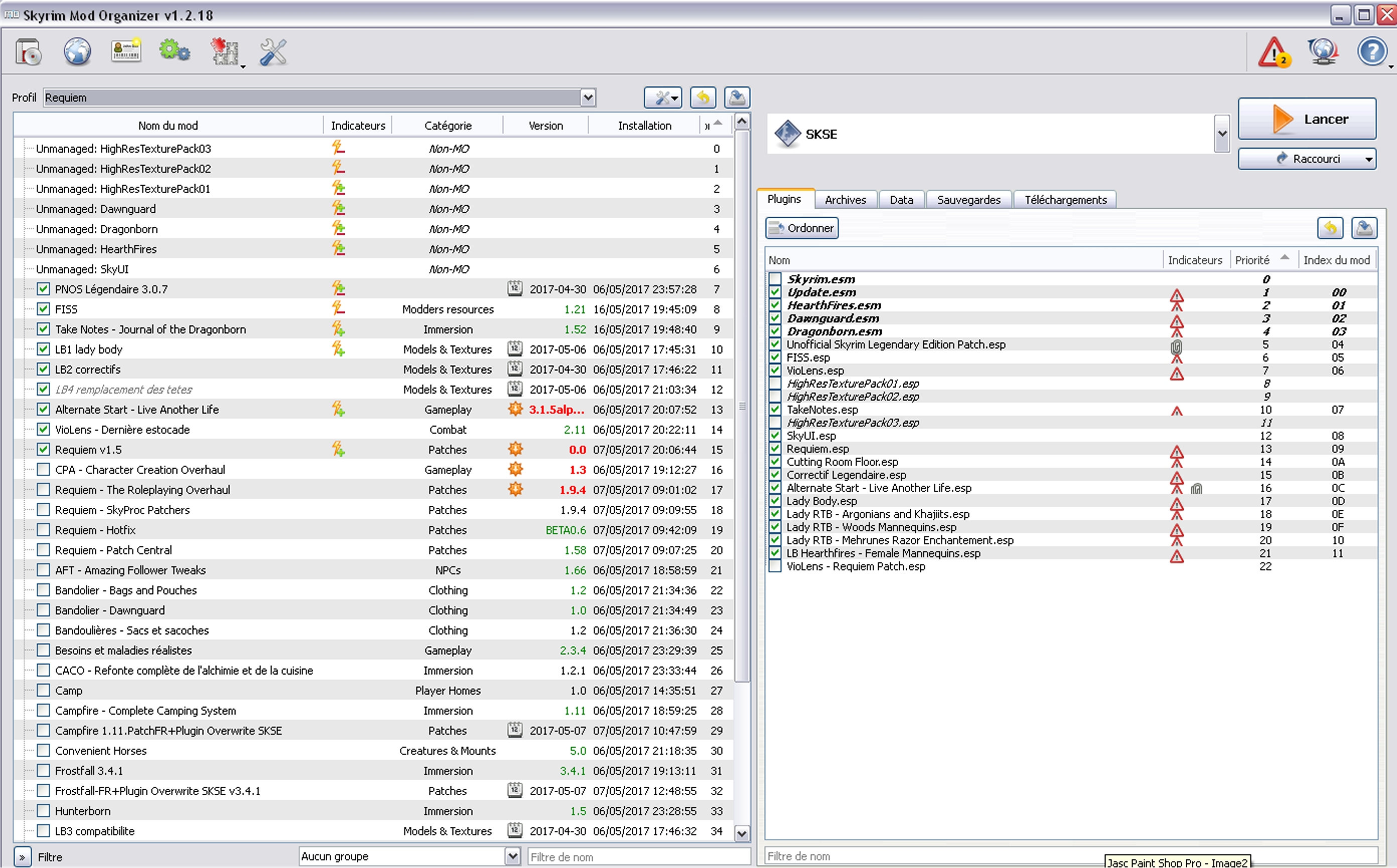Select the Campfire - Complete Camping System row
This screenshot has width=1397, height=868.
click(x=373, y=710)
